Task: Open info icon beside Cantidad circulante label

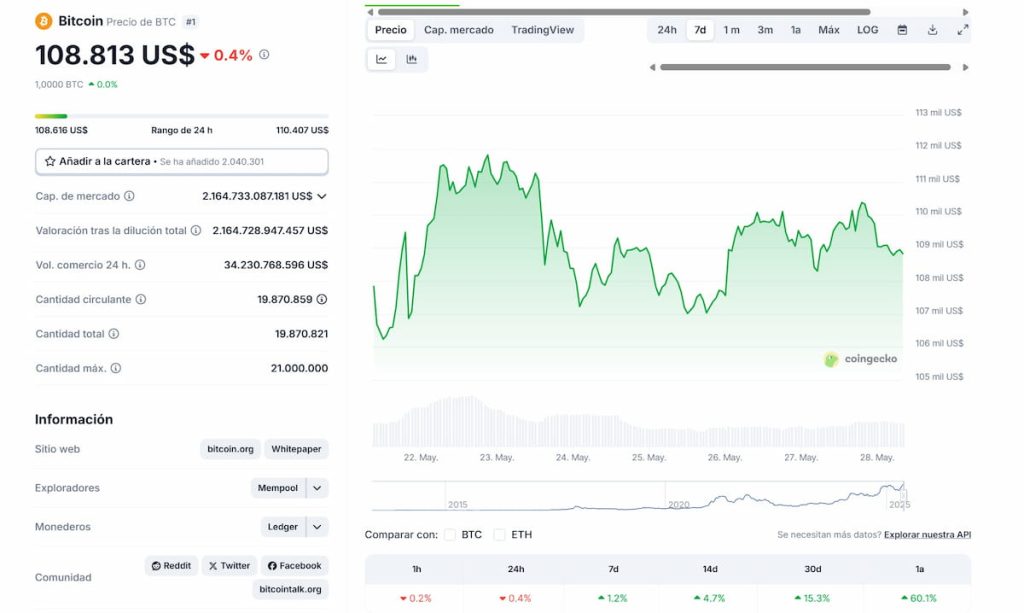Action: click(140, 299)
